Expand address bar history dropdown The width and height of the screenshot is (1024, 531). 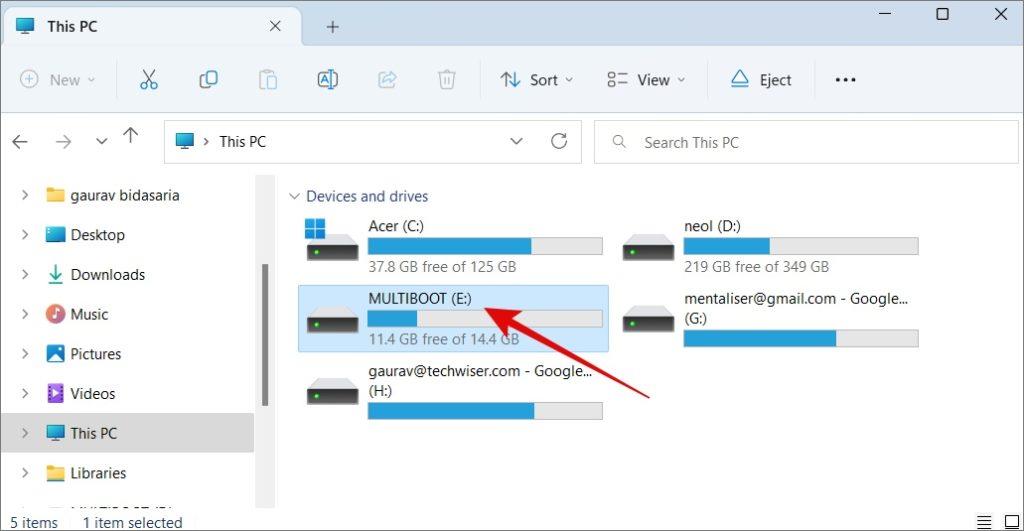(516, 141)
